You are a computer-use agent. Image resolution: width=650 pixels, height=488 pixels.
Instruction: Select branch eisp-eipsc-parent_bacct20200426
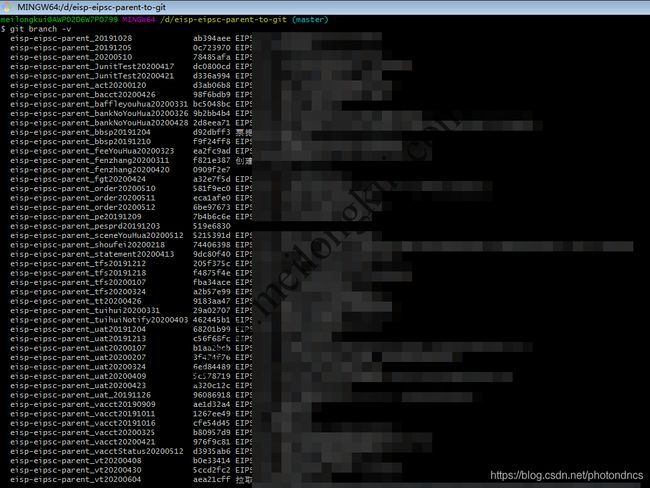click(82, 95)
